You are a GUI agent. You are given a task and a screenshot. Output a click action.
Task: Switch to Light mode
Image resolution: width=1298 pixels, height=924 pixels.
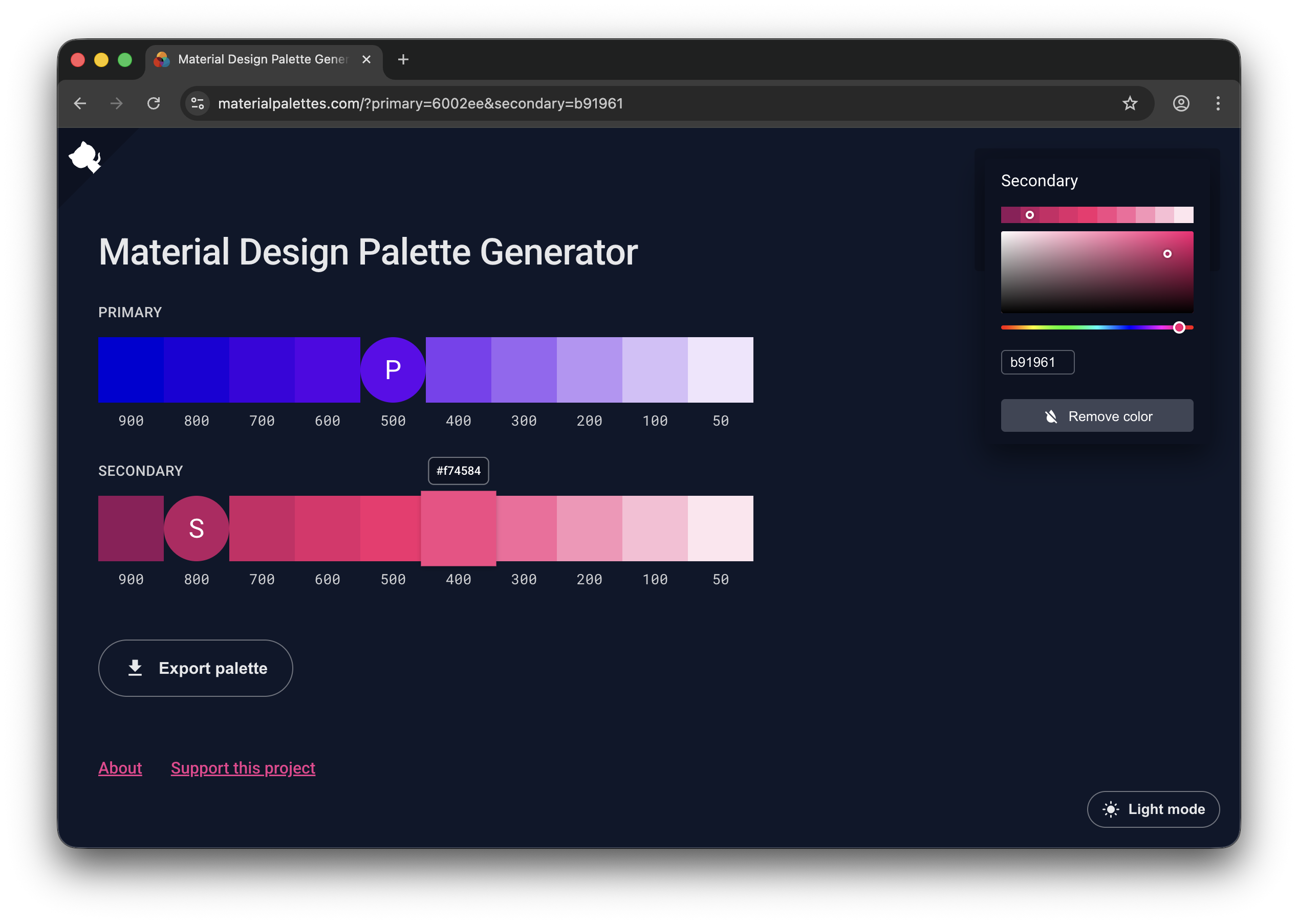[1153, 809]
